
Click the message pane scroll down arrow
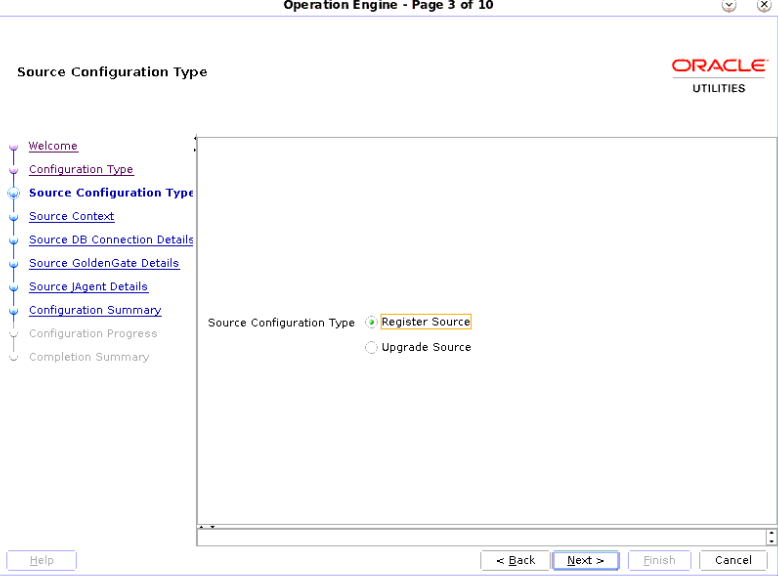click(x=771, y=541)
